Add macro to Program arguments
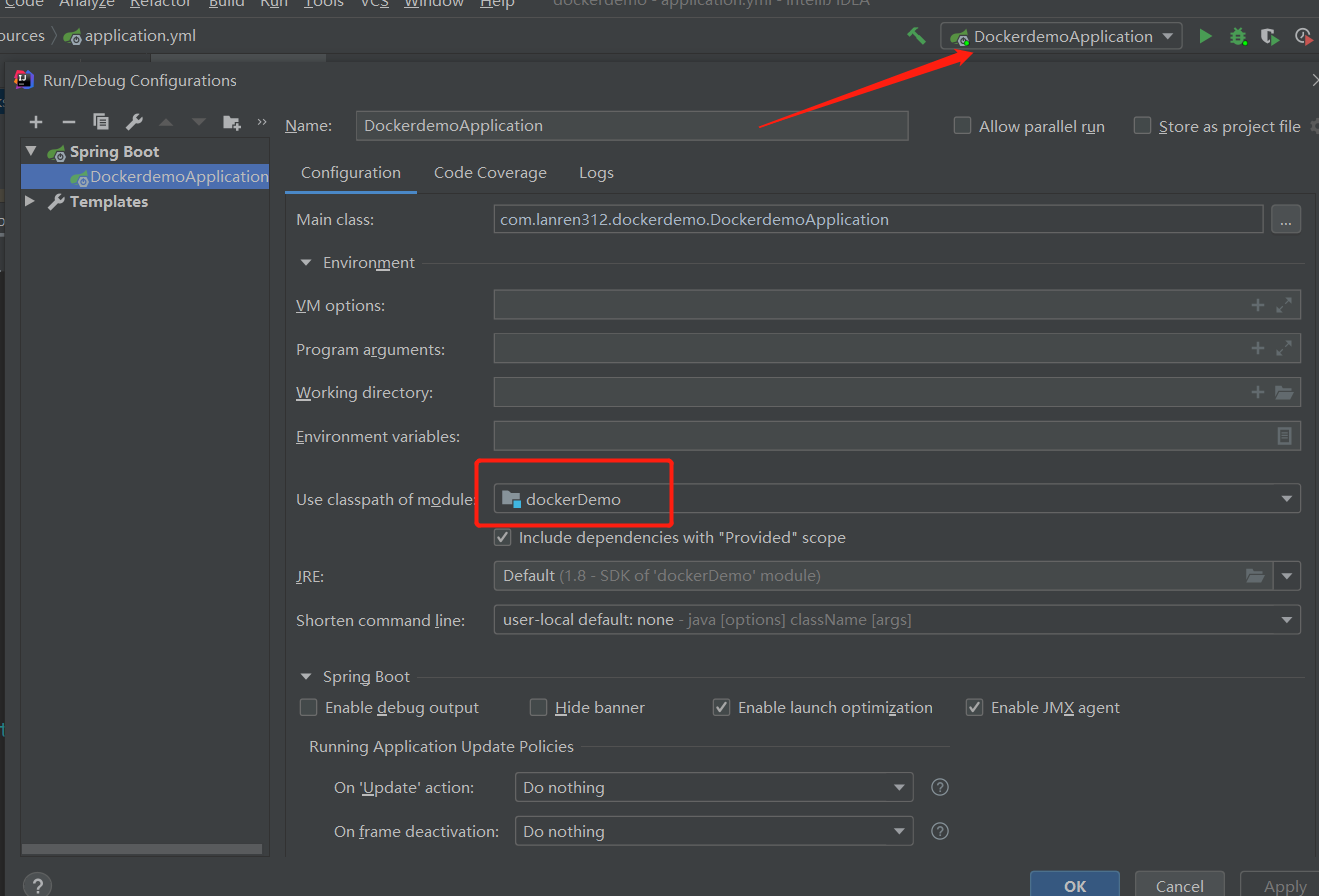The image size is (1319, 896). pyautogui.click(x=1258, y=348)
